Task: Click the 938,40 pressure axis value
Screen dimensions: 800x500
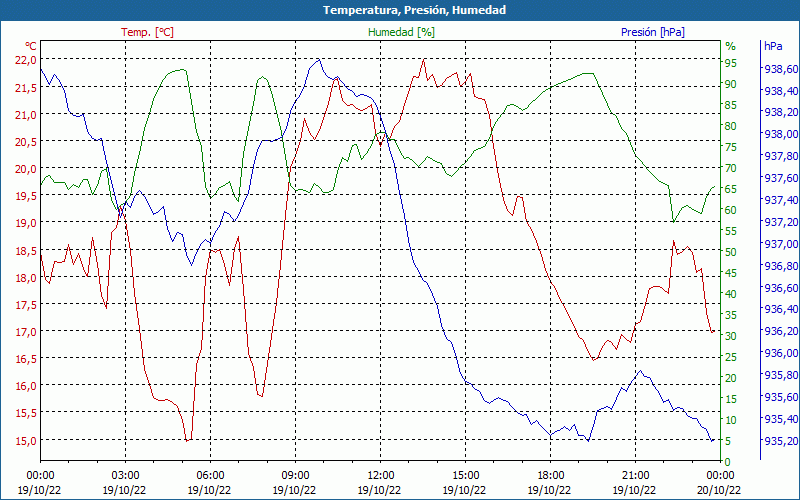Action: pyautogui.click(x=781, y=91)
